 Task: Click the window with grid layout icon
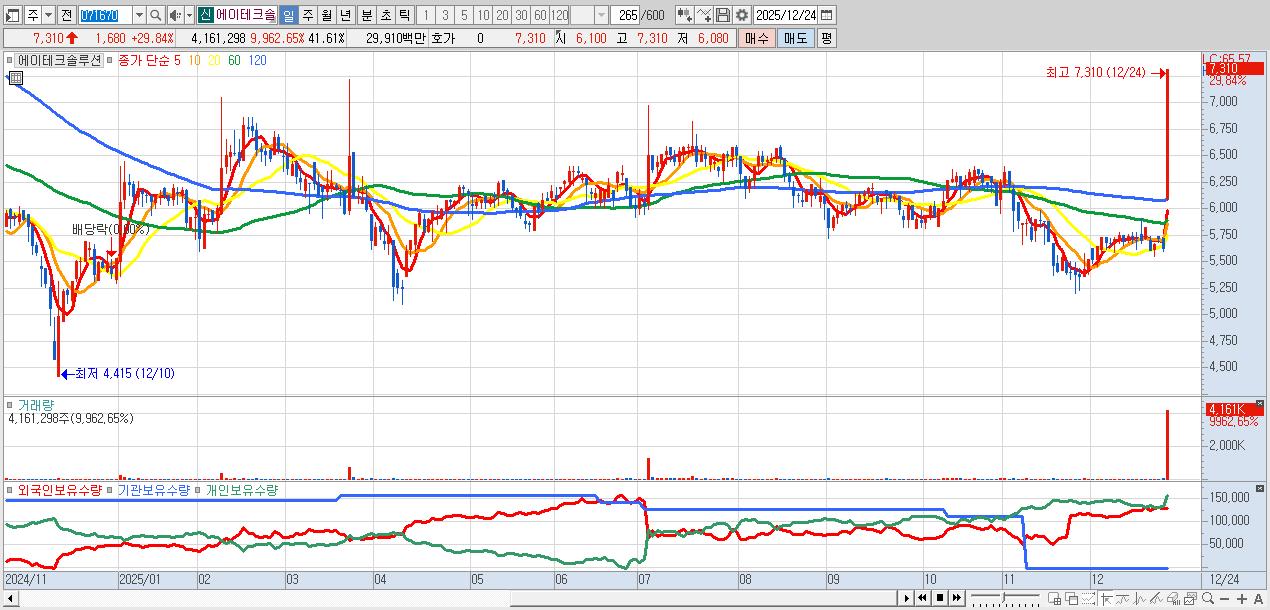(x=1054, y=598)
